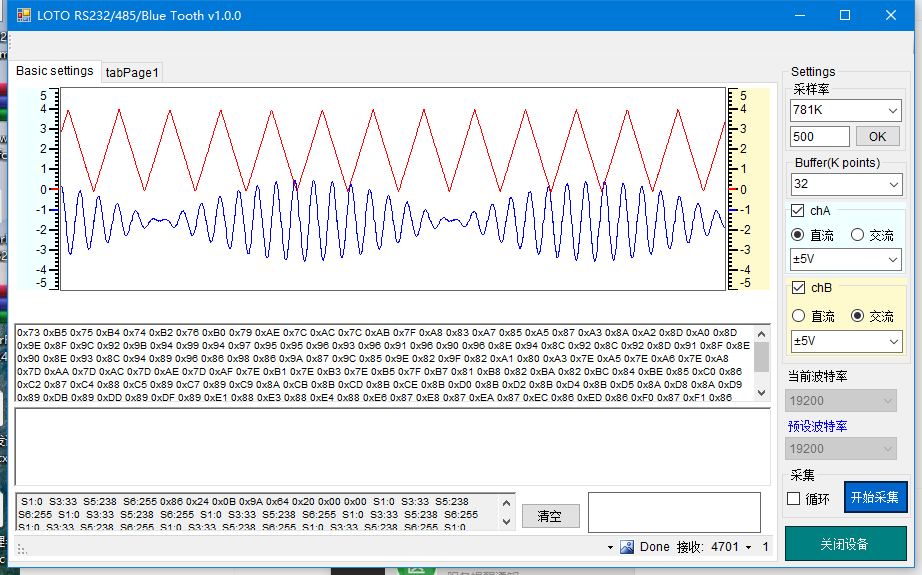Image resolution: width=922 pixels, height=575 pixels.
Task: Minimize the LOTO window
Action: (x=800, y=15)
